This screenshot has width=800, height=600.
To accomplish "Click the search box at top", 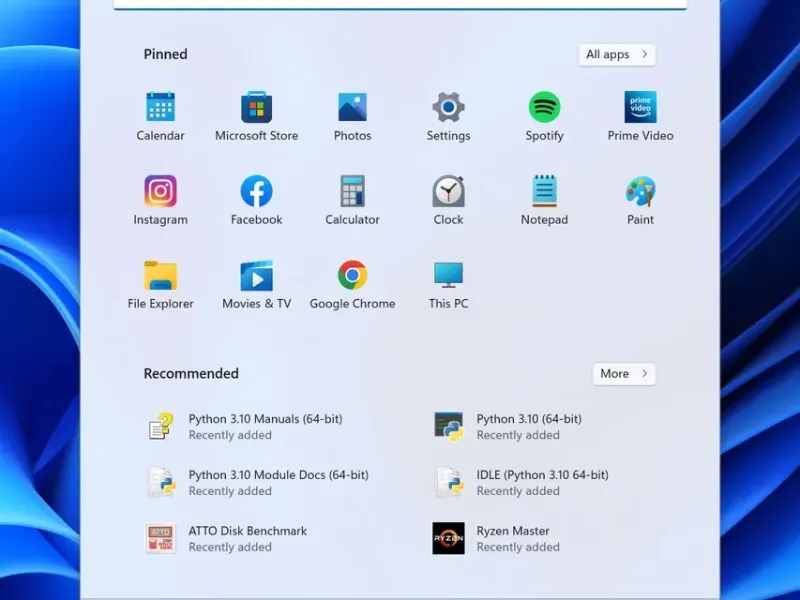I will (x=400, y=5).
